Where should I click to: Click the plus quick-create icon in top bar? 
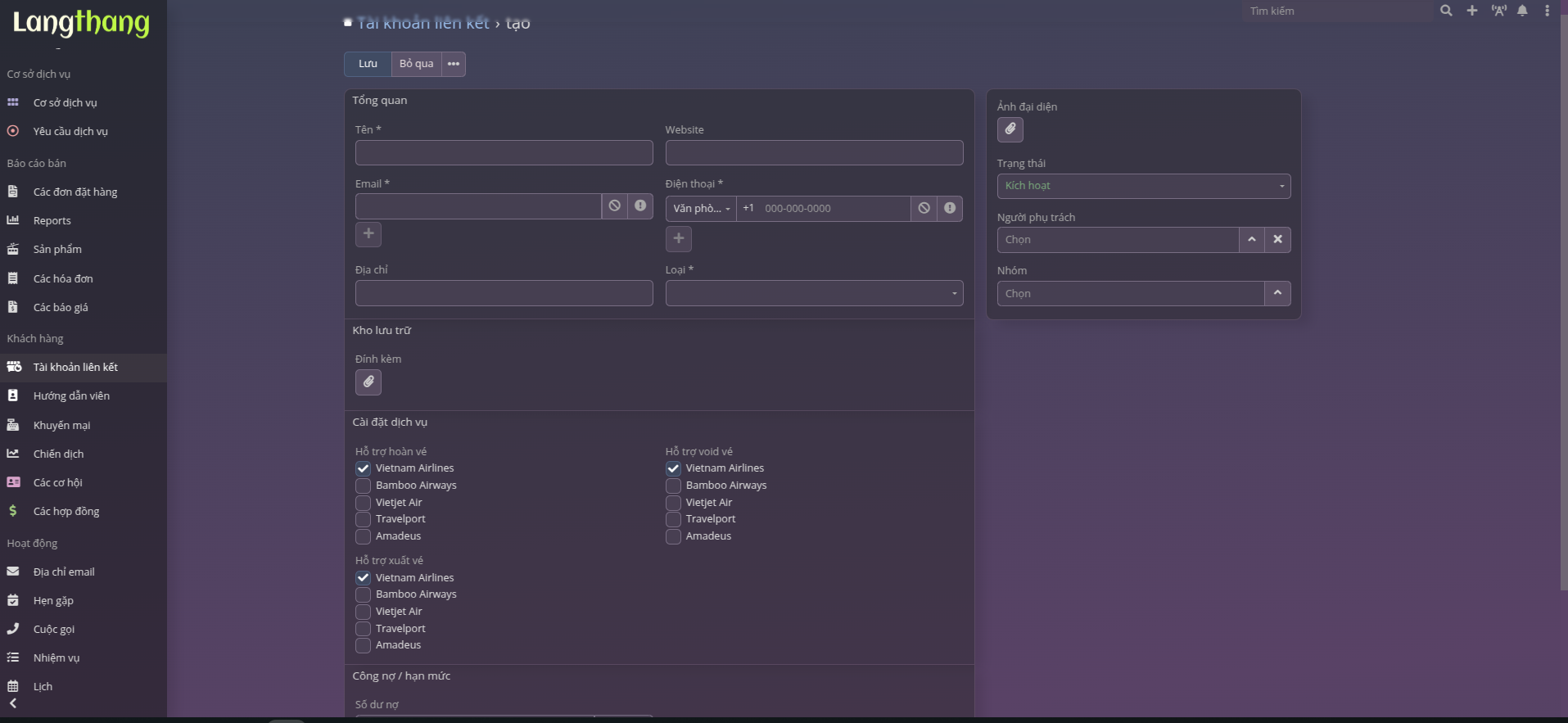[x=1472, y=11]
